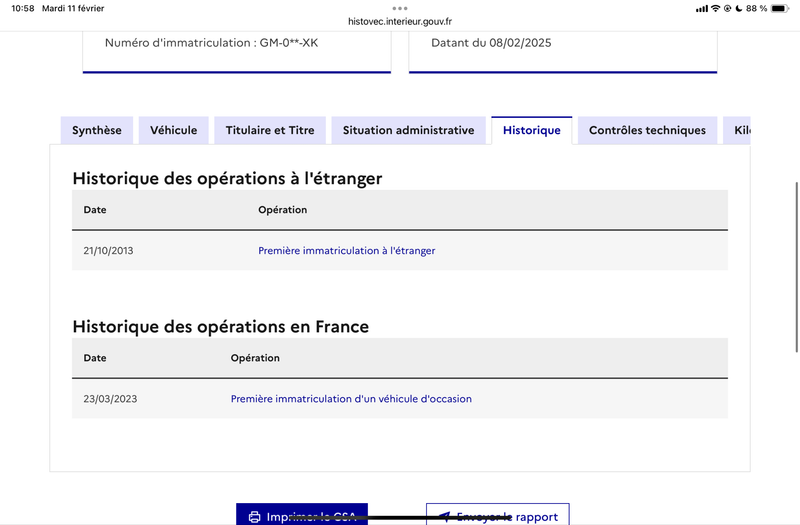
Task: Tap the Do Not Disturb moon icon
Action: (x=739, y=8)
